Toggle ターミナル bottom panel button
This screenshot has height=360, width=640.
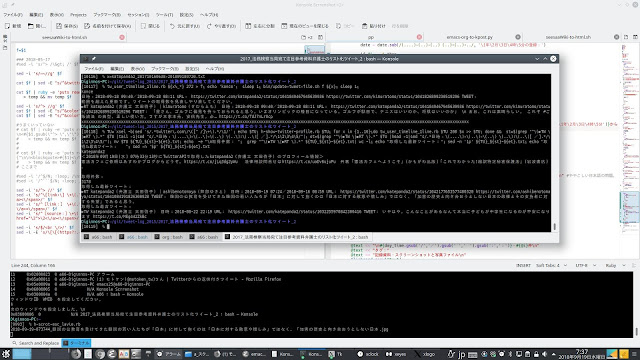pyautogui.click(x=76, y=343)
